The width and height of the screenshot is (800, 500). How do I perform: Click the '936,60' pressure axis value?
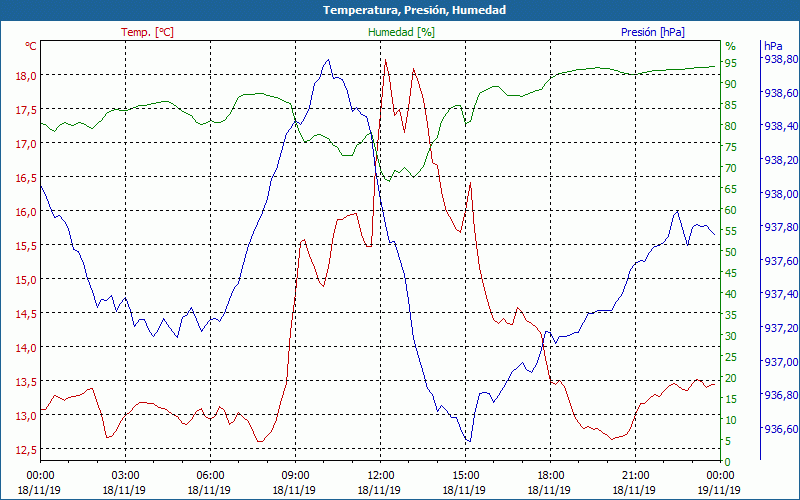[x=780, y=429]
